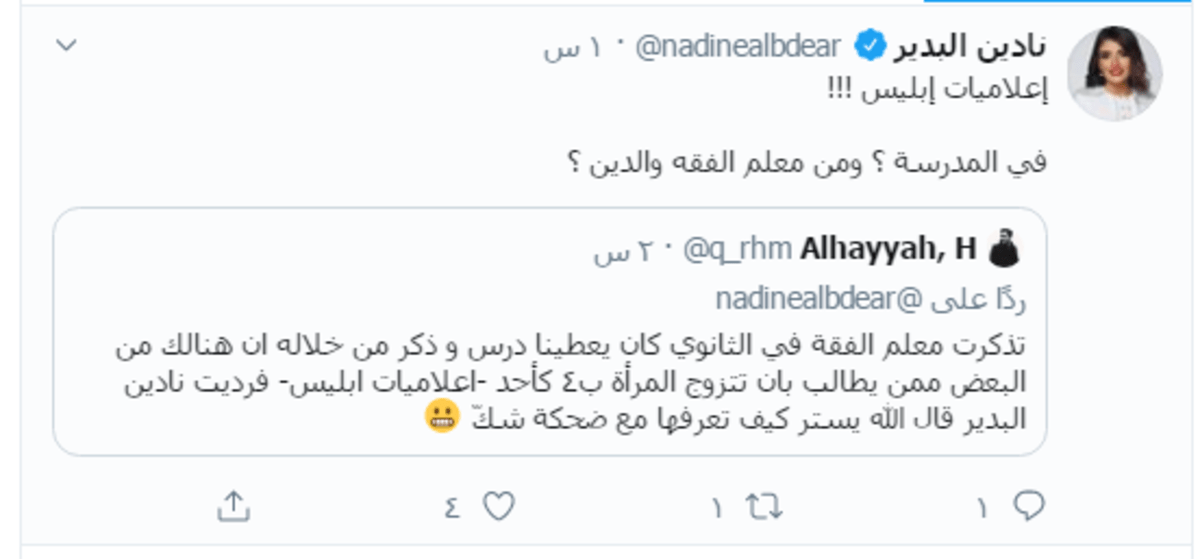Click the Alhayyah, H display name
The image size is (1200, 559).
tap(889, 250)
